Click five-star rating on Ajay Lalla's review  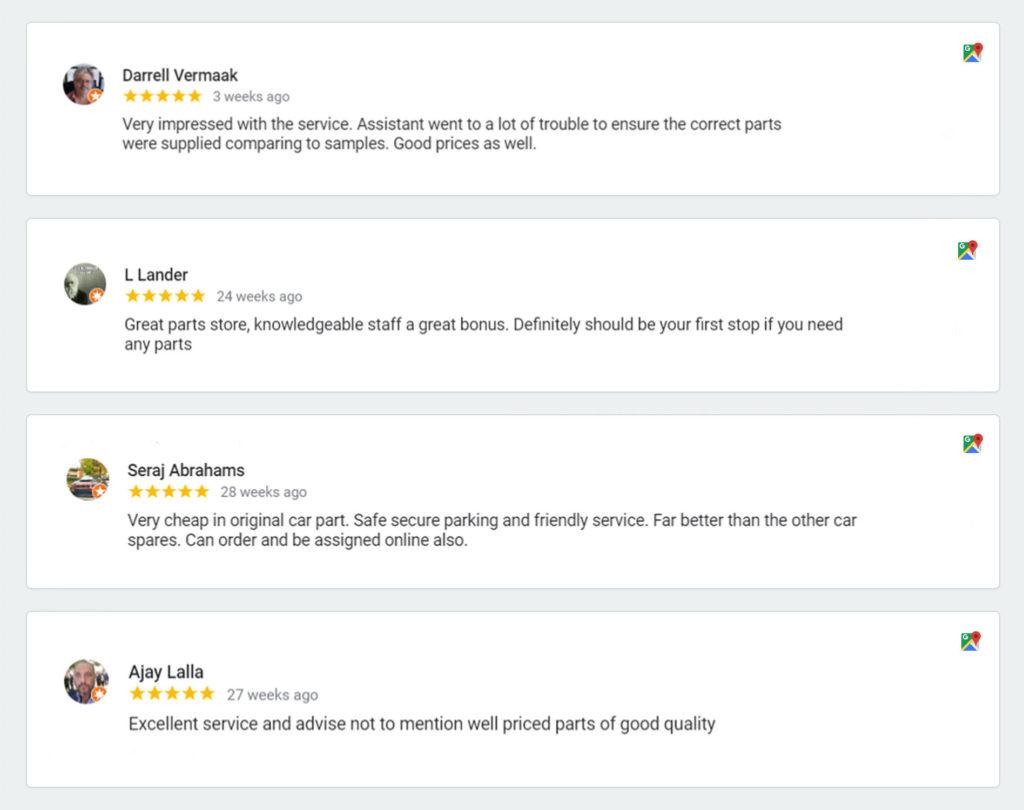(171, 694)
